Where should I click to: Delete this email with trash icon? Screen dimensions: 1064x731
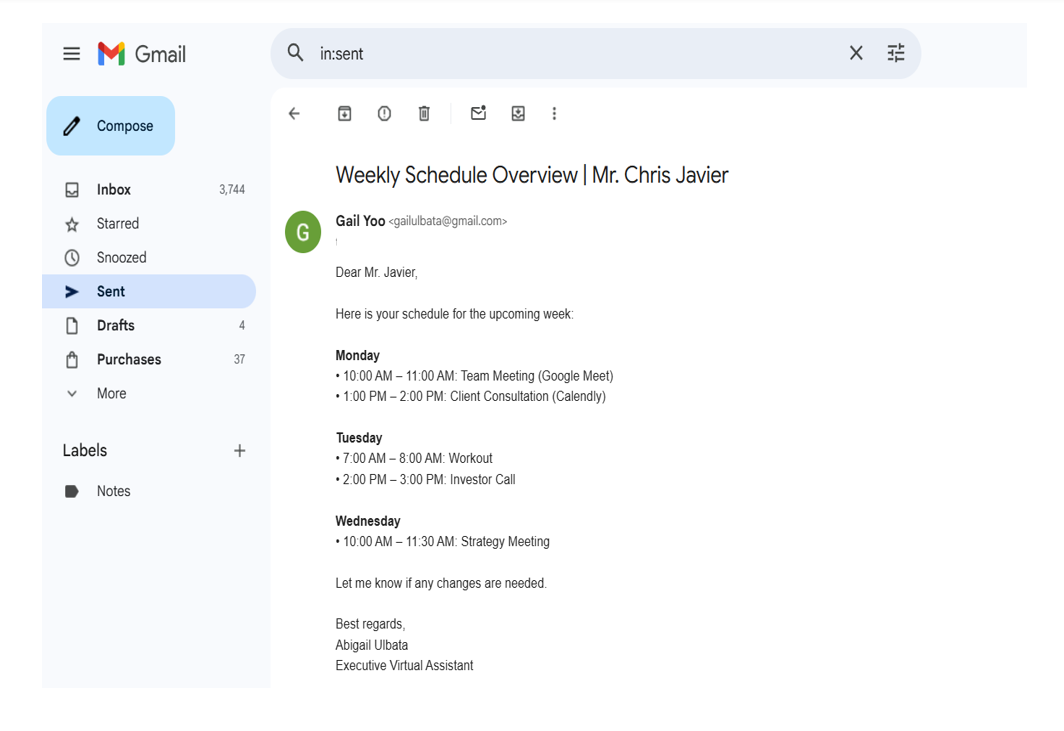coord(424,113)
